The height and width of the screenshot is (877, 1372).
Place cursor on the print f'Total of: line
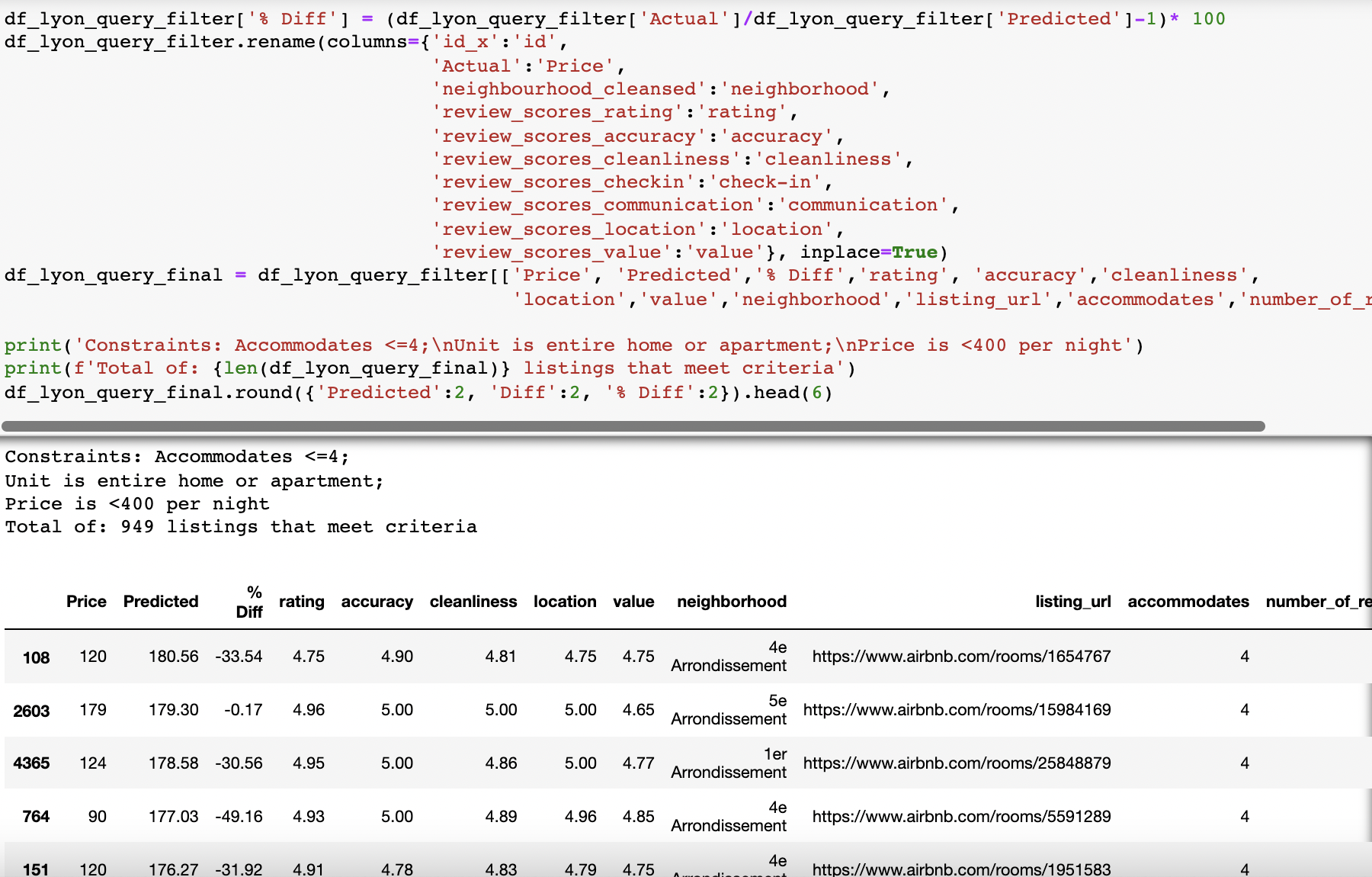pyautogui.click(x=430, y=368)
